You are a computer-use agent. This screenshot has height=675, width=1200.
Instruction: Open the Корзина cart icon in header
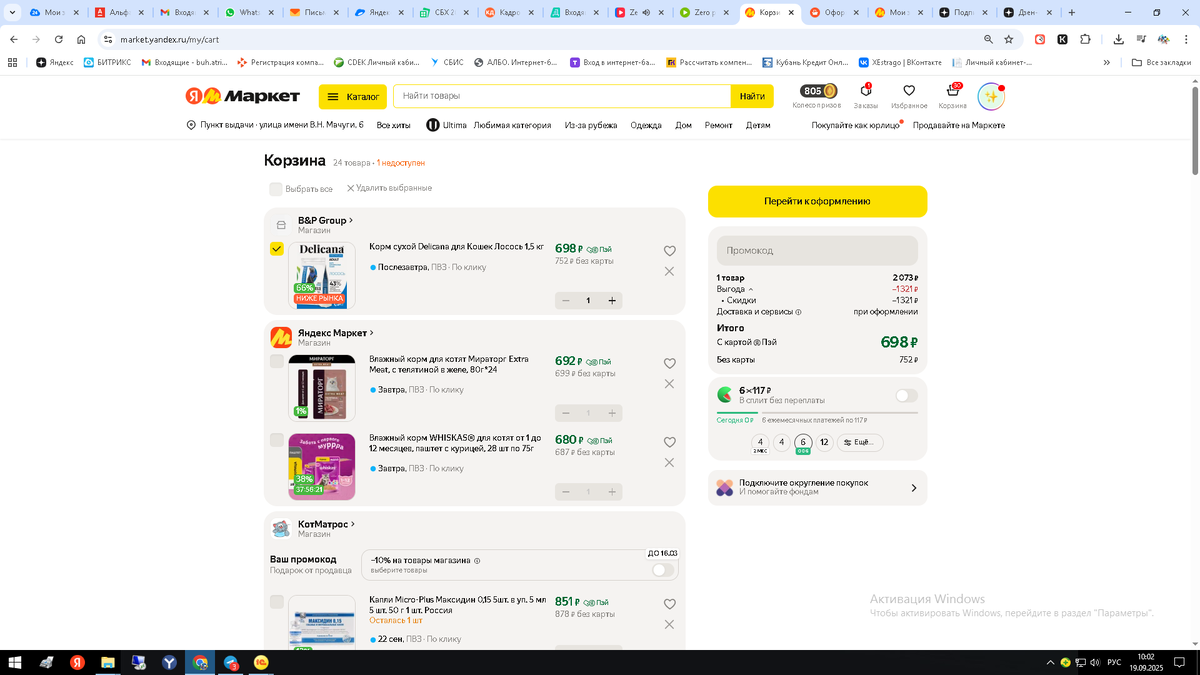tap(952, 95)
